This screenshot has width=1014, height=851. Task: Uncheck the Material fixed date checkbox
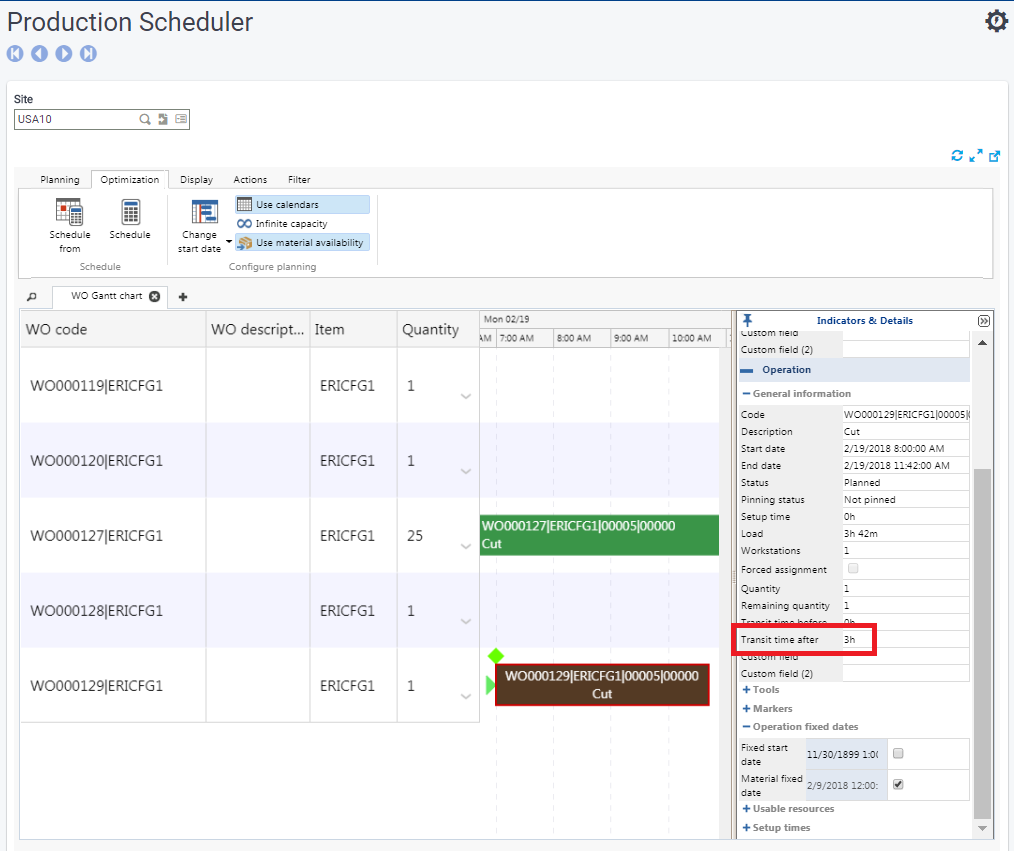[x=898, y=785]
